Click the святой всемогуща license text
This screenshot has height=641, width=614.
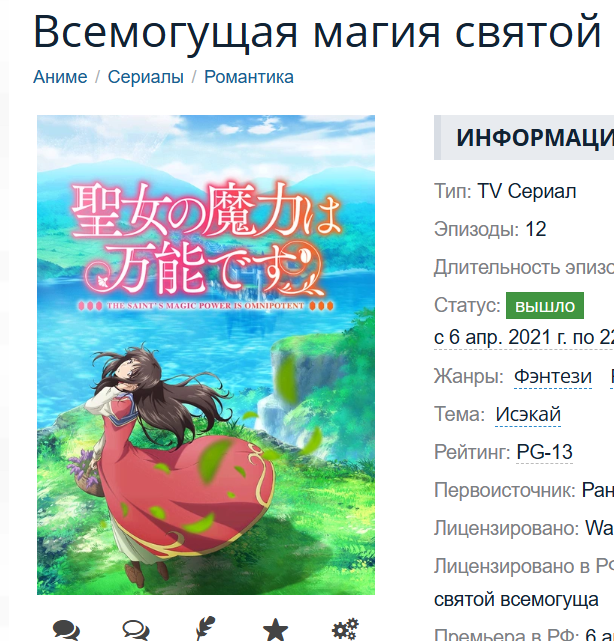pyautogui.click(x=516, y=600)
